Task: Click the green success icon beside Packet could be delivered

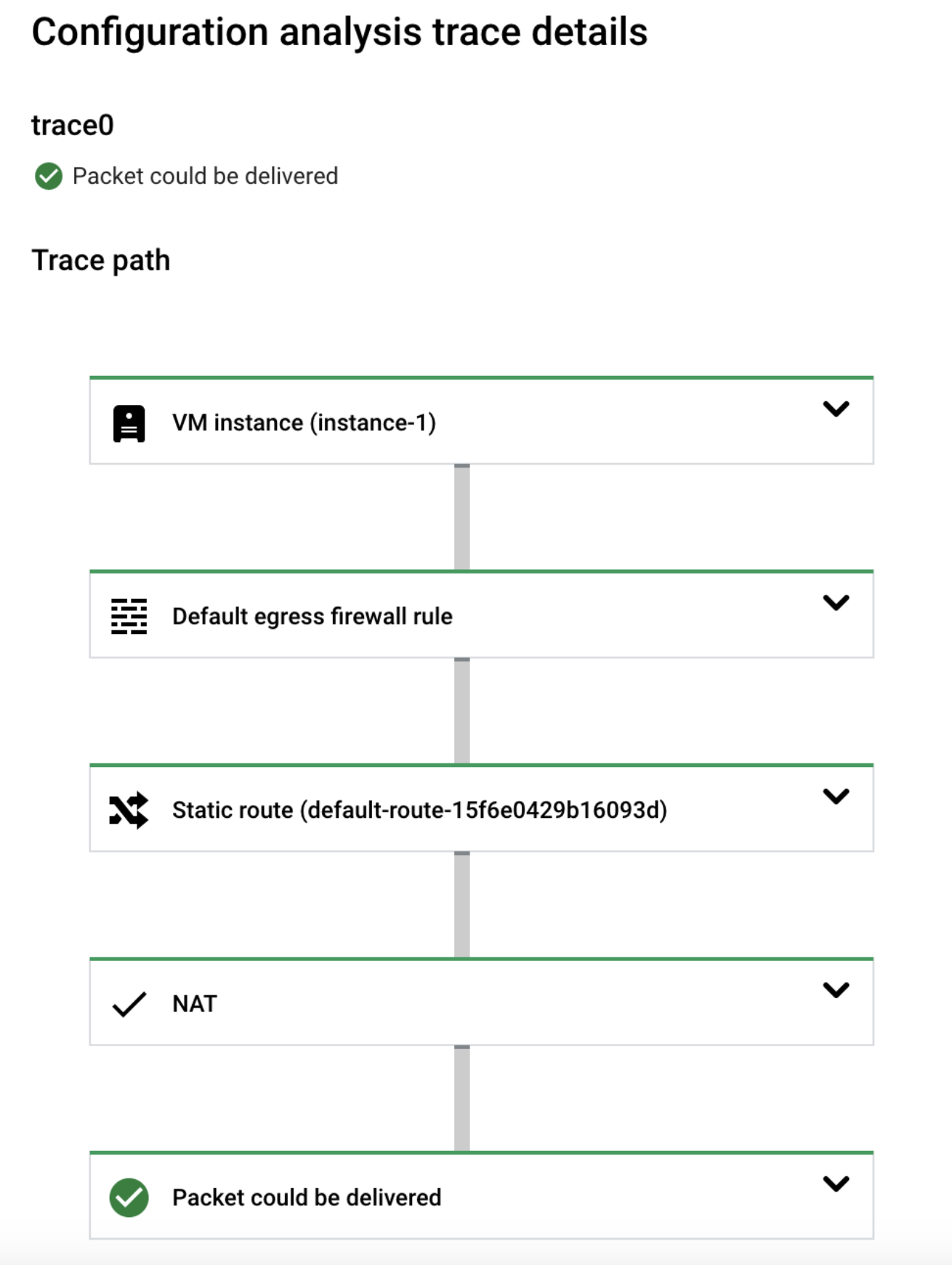Action: (x=128, y=1197)
